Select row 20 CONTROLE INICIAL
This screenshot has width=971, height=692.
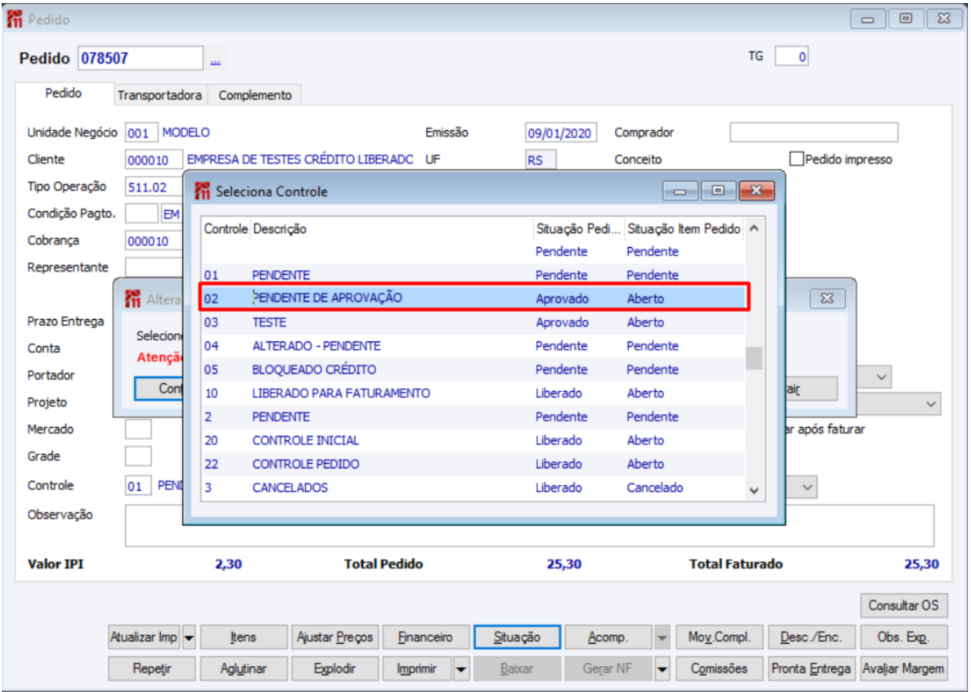point(474,440)
